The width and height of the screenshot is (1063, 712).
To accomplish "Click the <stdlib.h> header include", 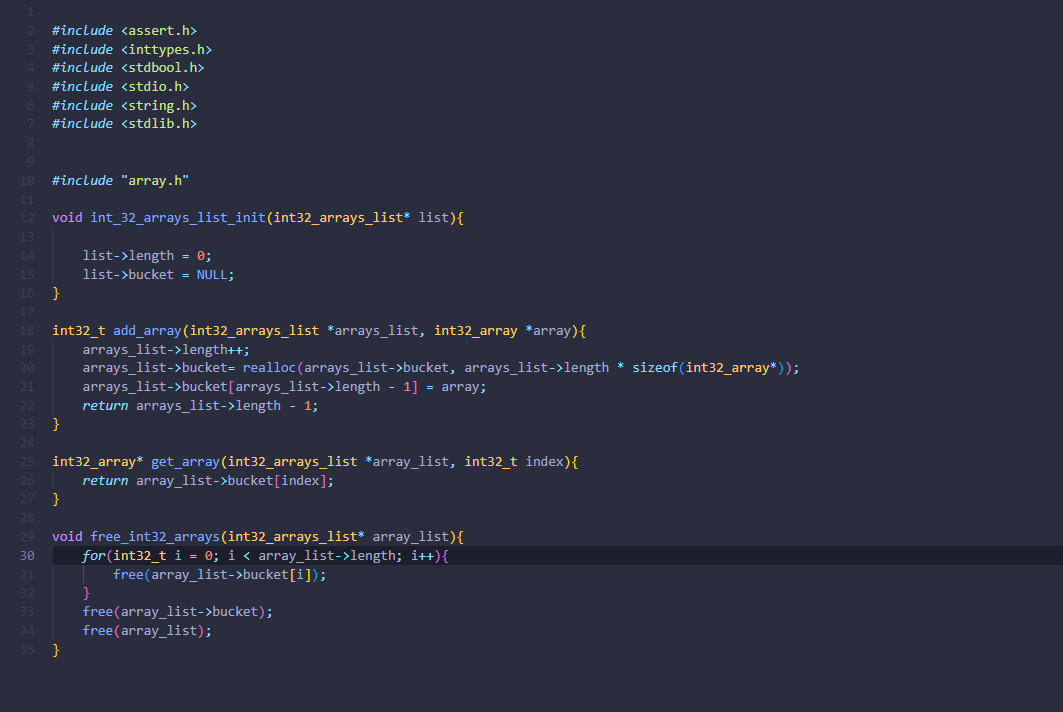I will (x=159, y=123).
